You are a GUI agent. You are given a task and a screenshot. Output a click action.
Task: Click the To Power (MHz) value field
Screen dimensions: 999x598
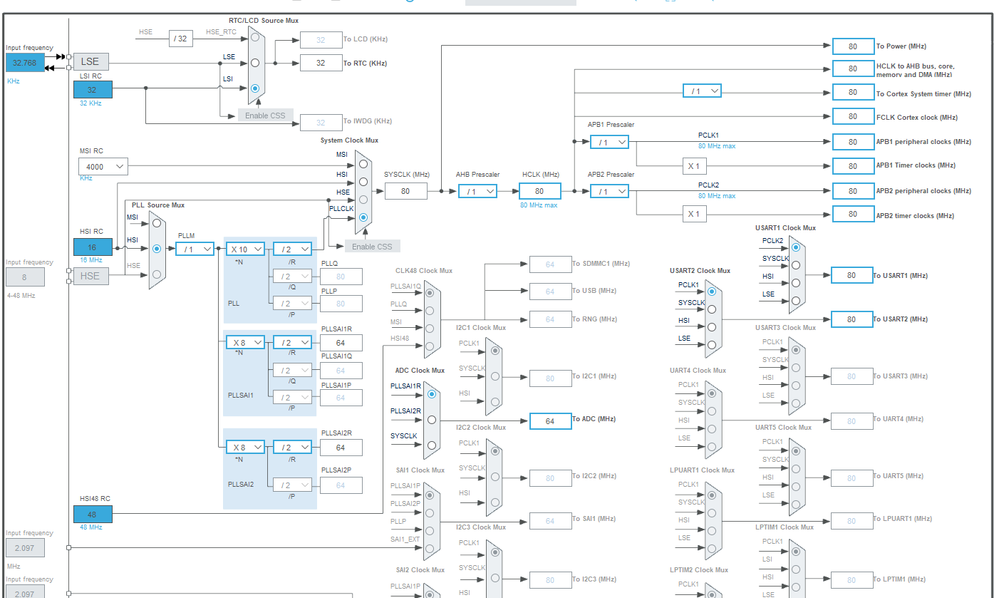(x=852, y=46)
